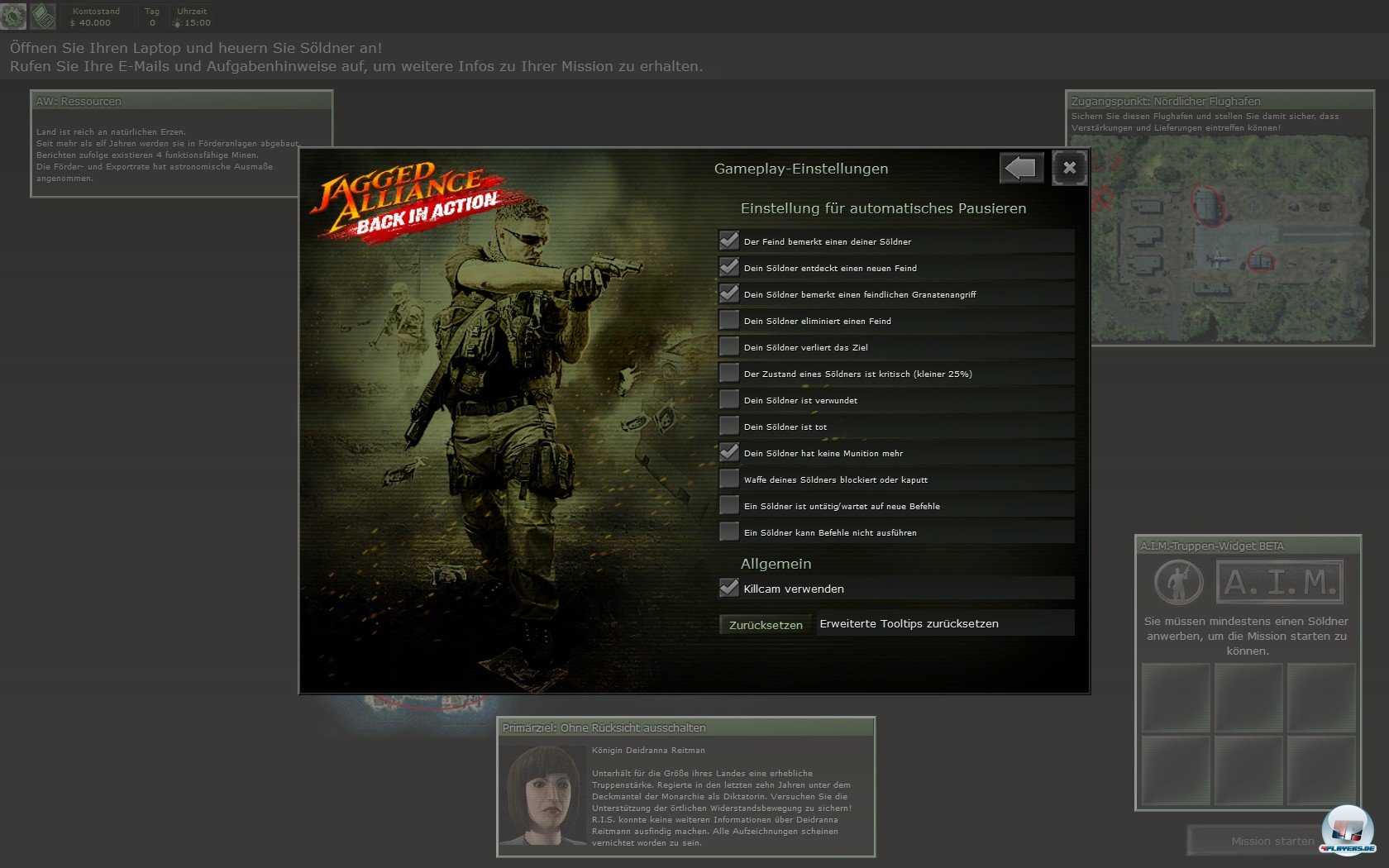Click the A.I.M. logo button
This screenshot has width=1389, height=868.
pos(1279,582)
